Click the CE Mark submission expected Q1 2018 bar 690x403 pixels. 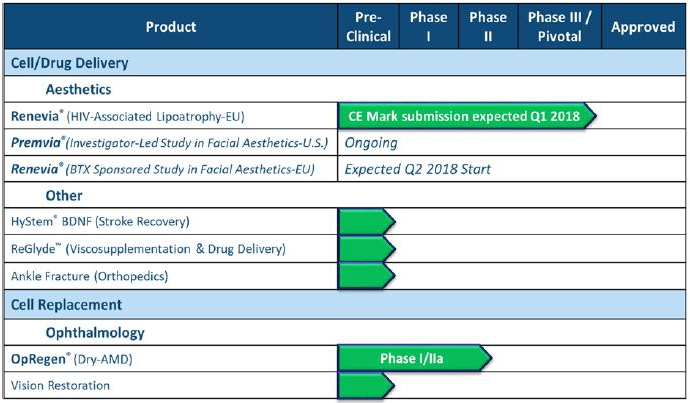(x=467, y=115)
